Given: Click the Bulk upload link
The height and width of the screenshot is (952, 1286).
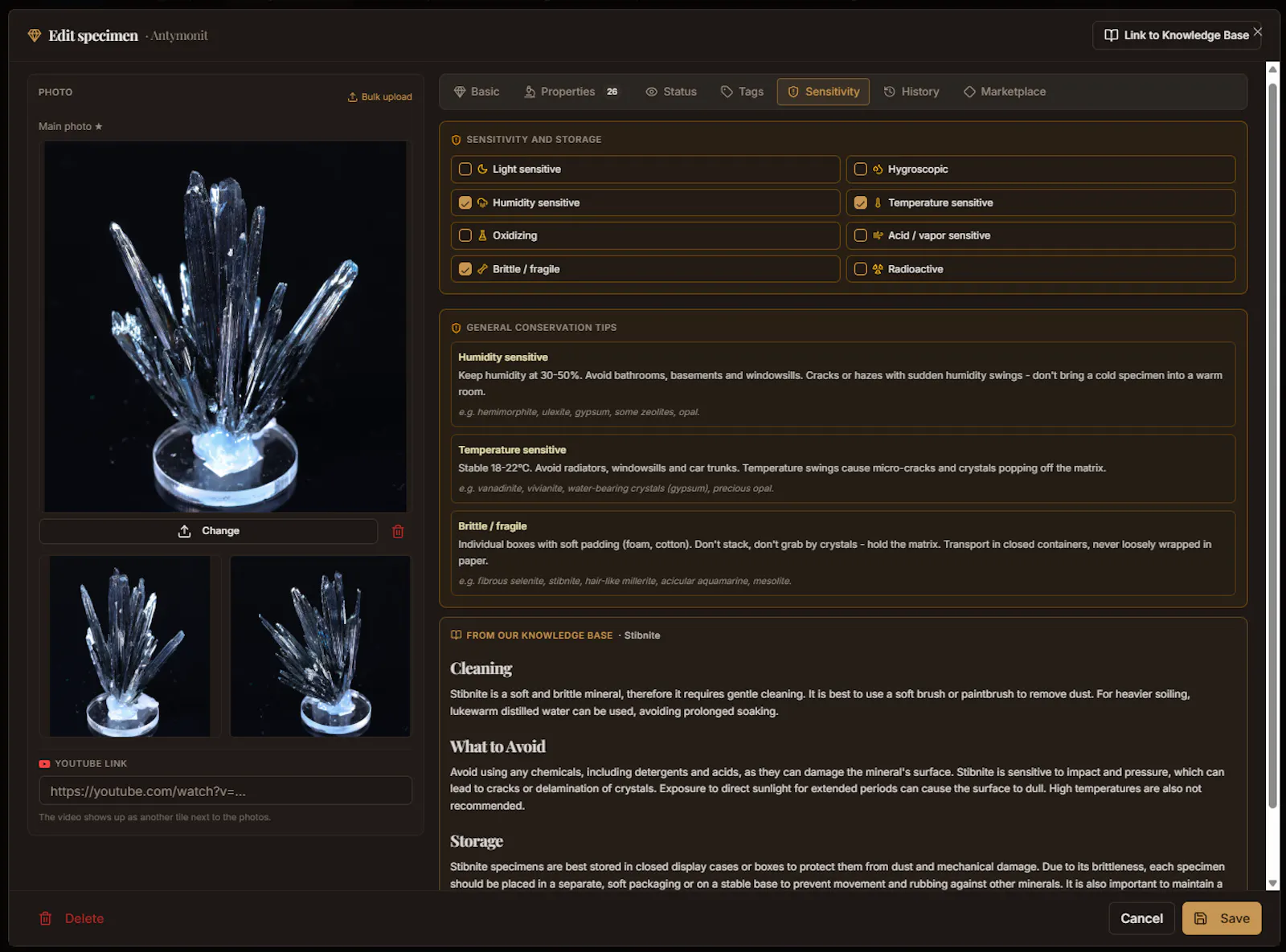Looking at the screenshot, I should tap(379, 96).
